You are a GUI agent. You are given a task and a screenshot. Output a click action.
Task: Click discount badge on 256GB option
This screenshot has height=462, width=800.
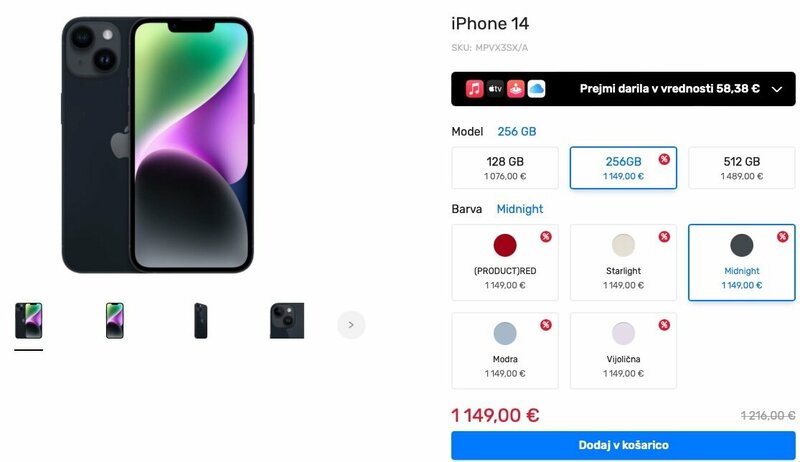pyautogui.click(x=664, y=159)
